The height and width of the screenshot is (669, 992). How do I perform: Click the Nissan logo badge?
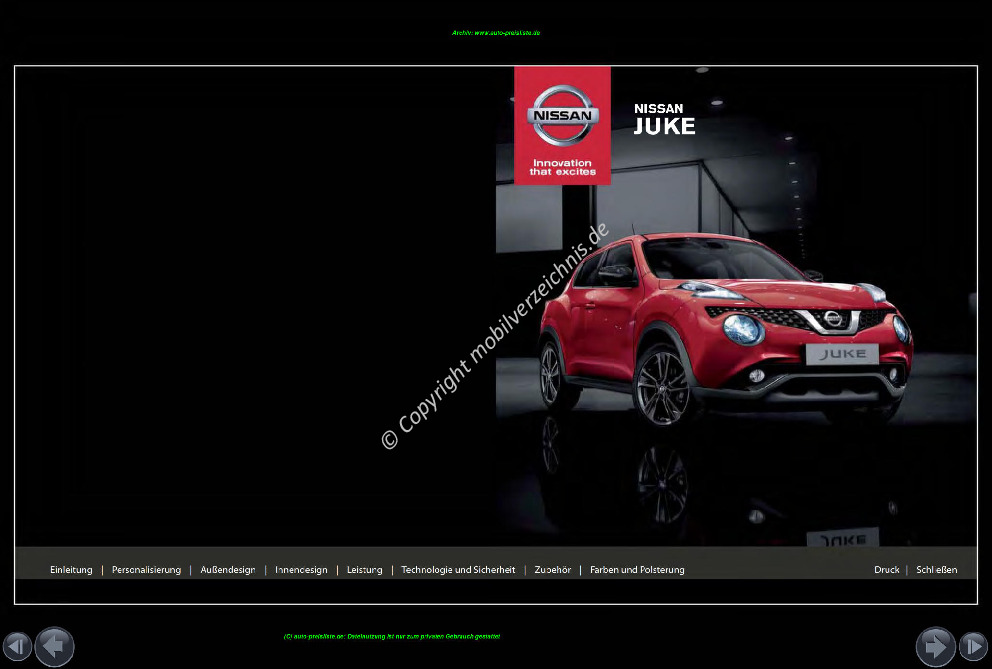click(x=562, y=116)
